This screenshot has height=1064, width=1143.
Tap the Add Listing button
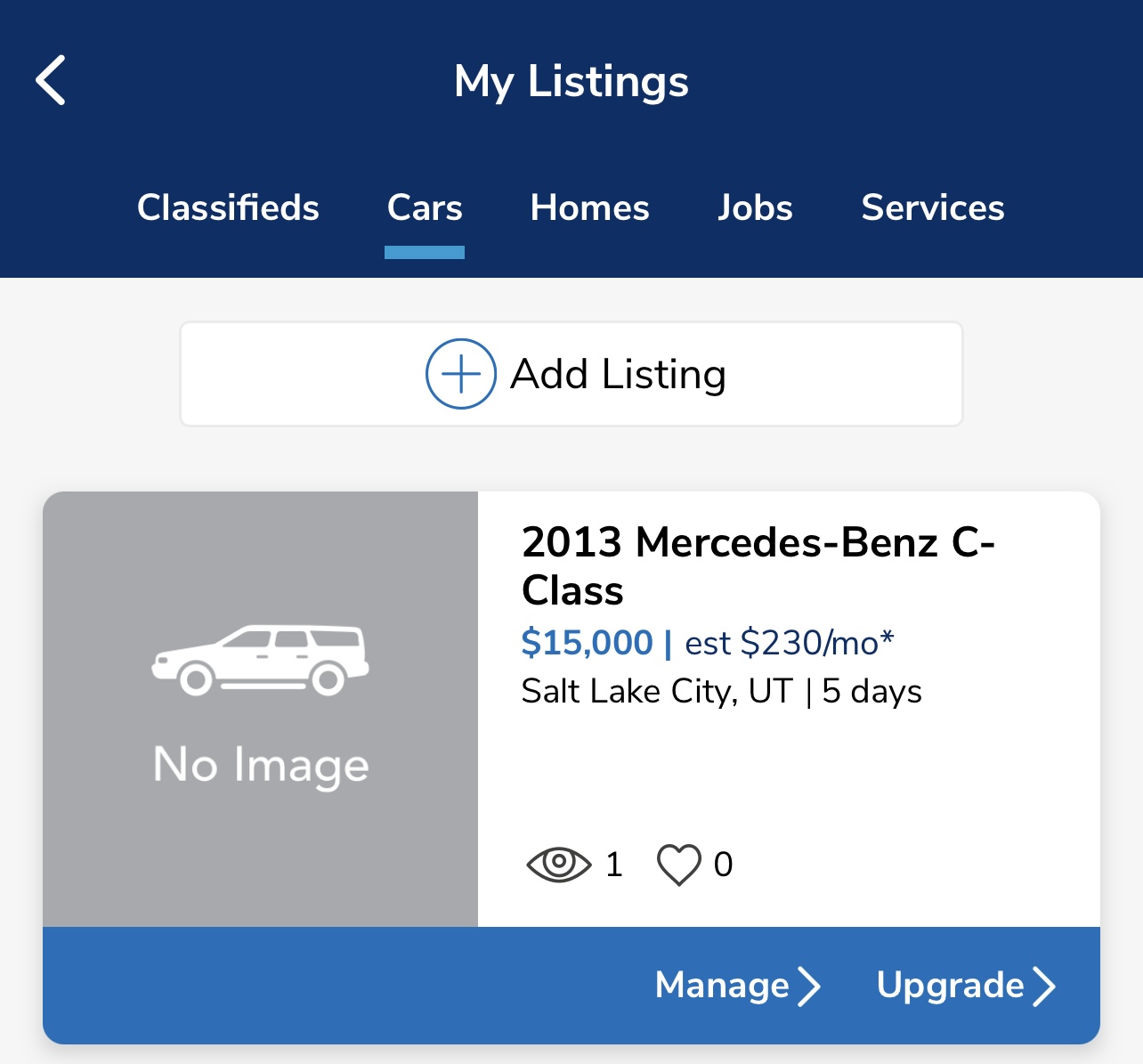pyautogui.click(x=571, y=374)
